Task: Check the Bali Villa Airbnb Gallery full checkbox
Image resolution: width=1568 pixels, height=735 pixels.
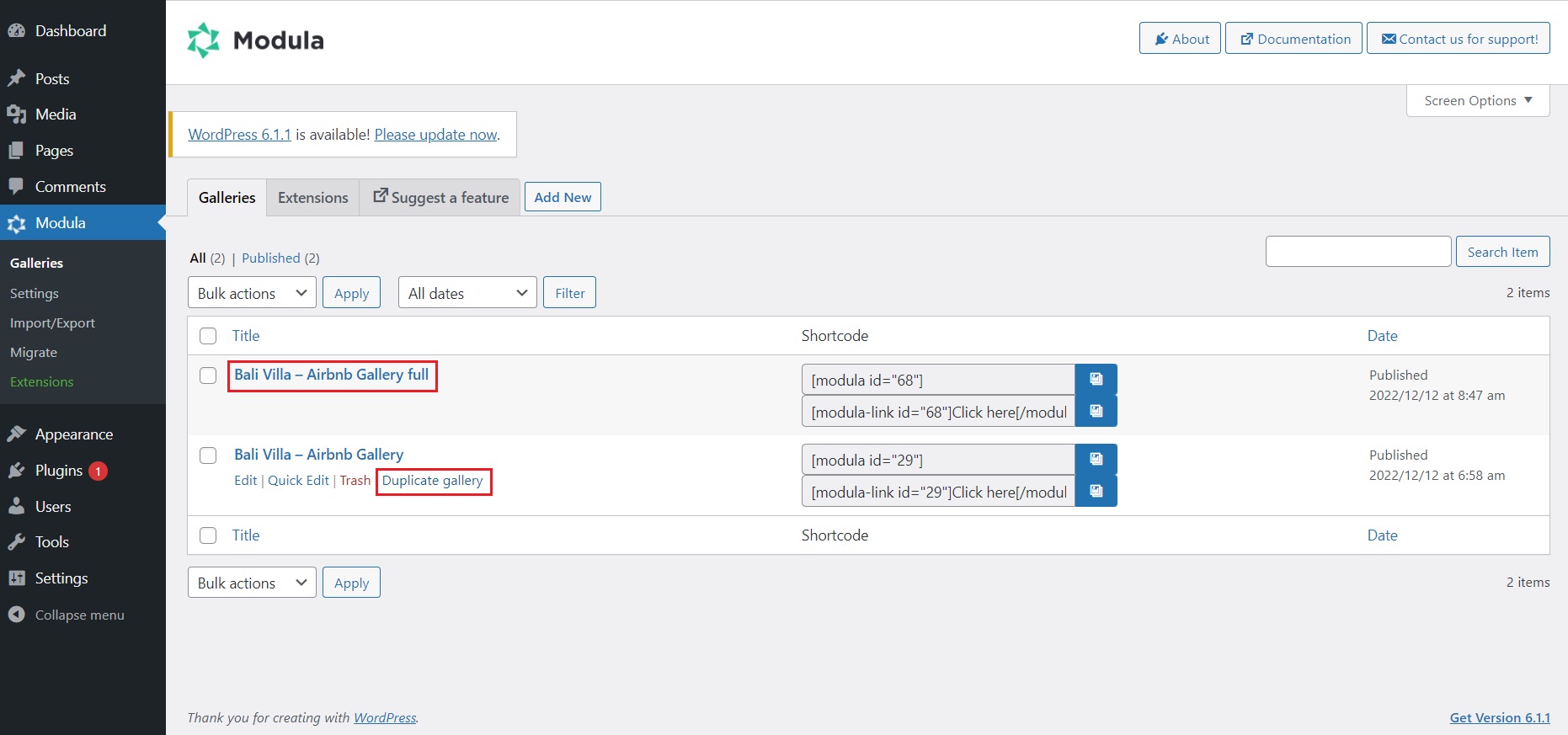Action: click(x=208, y=375)
